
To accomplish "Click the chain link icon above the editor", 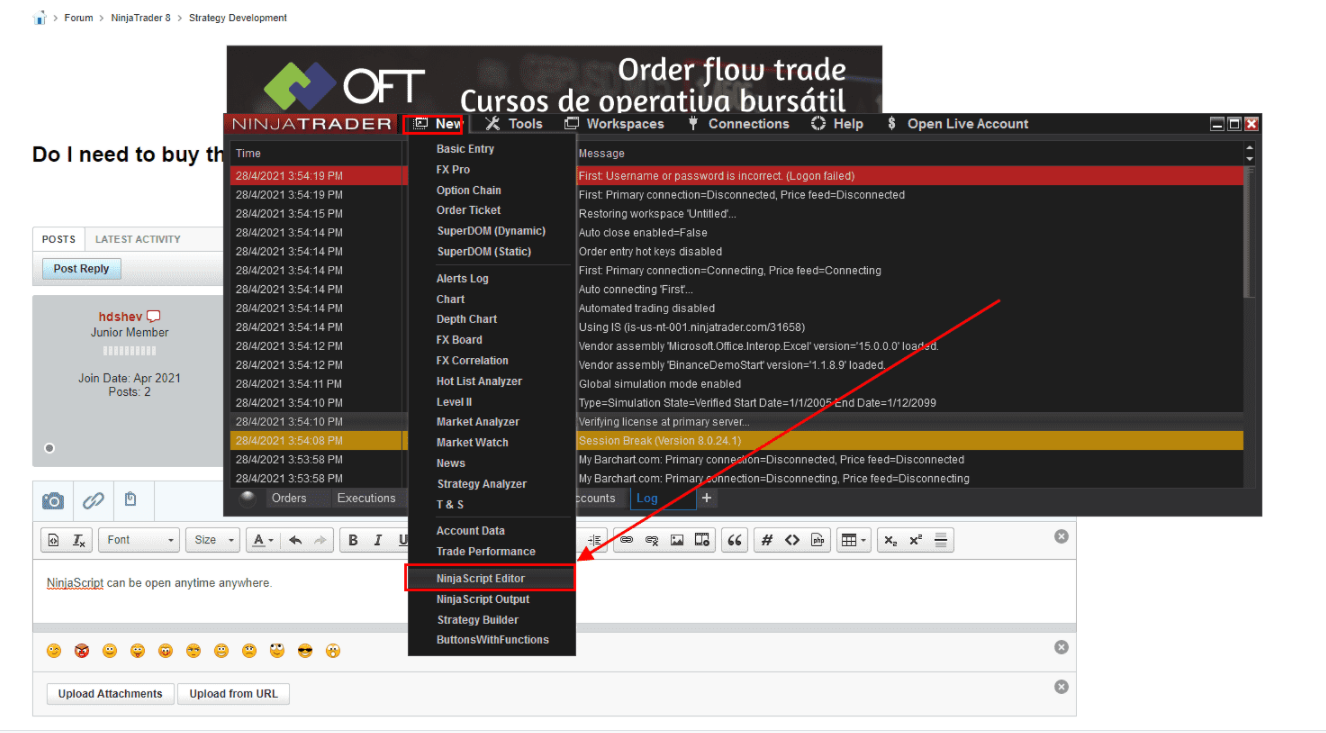I will tap(93, 500).
